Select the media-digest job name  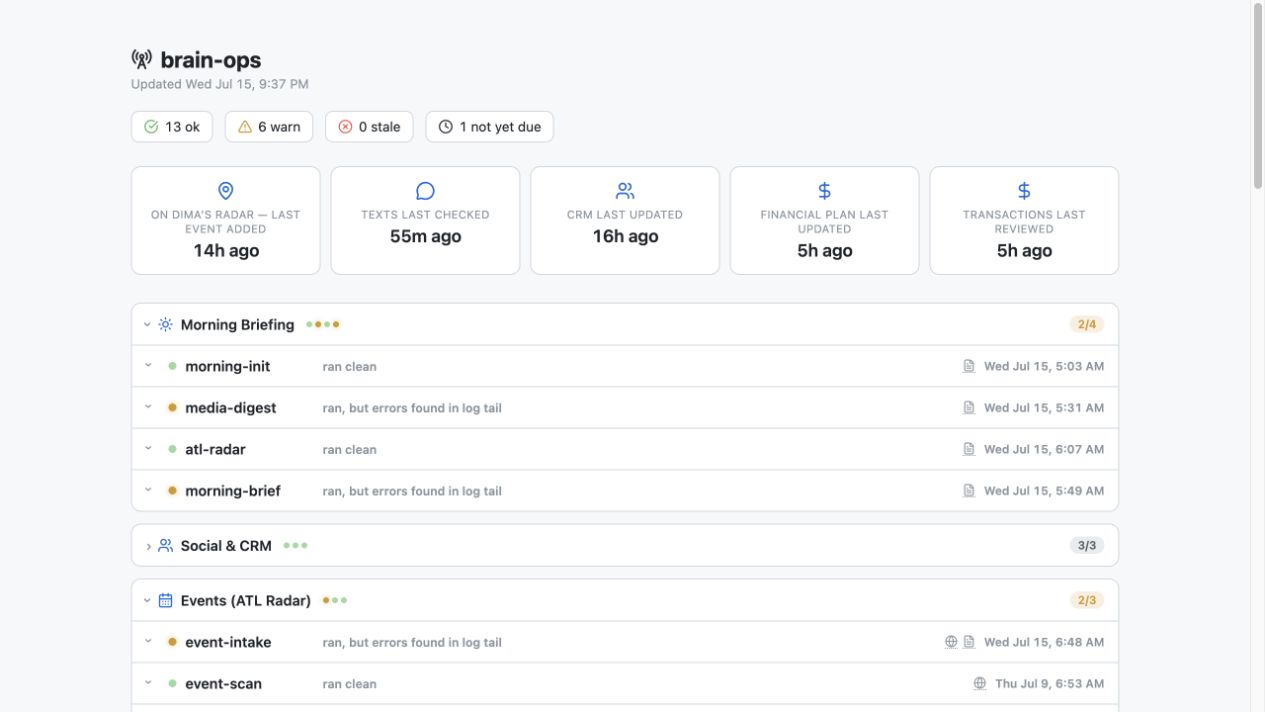231,408
